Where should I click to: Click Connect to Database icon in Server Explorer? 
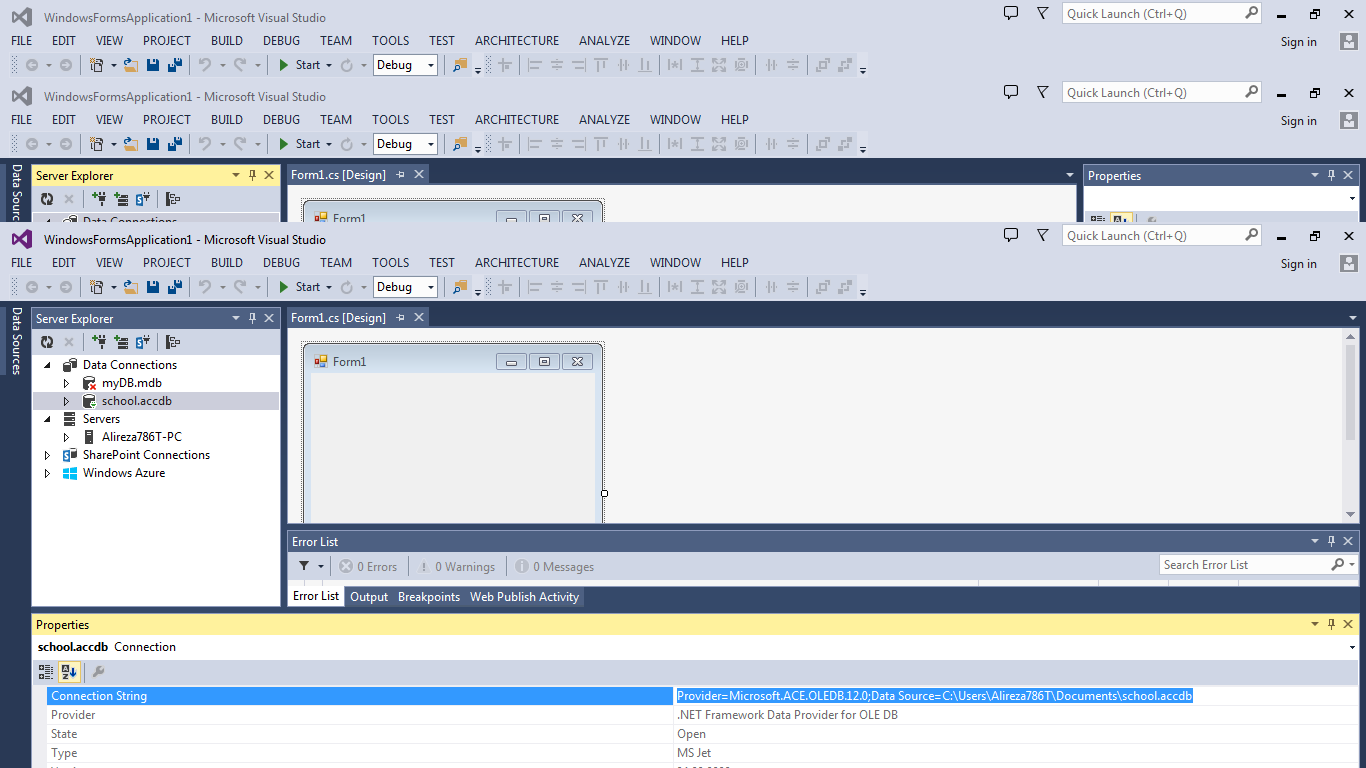(100, 342)
